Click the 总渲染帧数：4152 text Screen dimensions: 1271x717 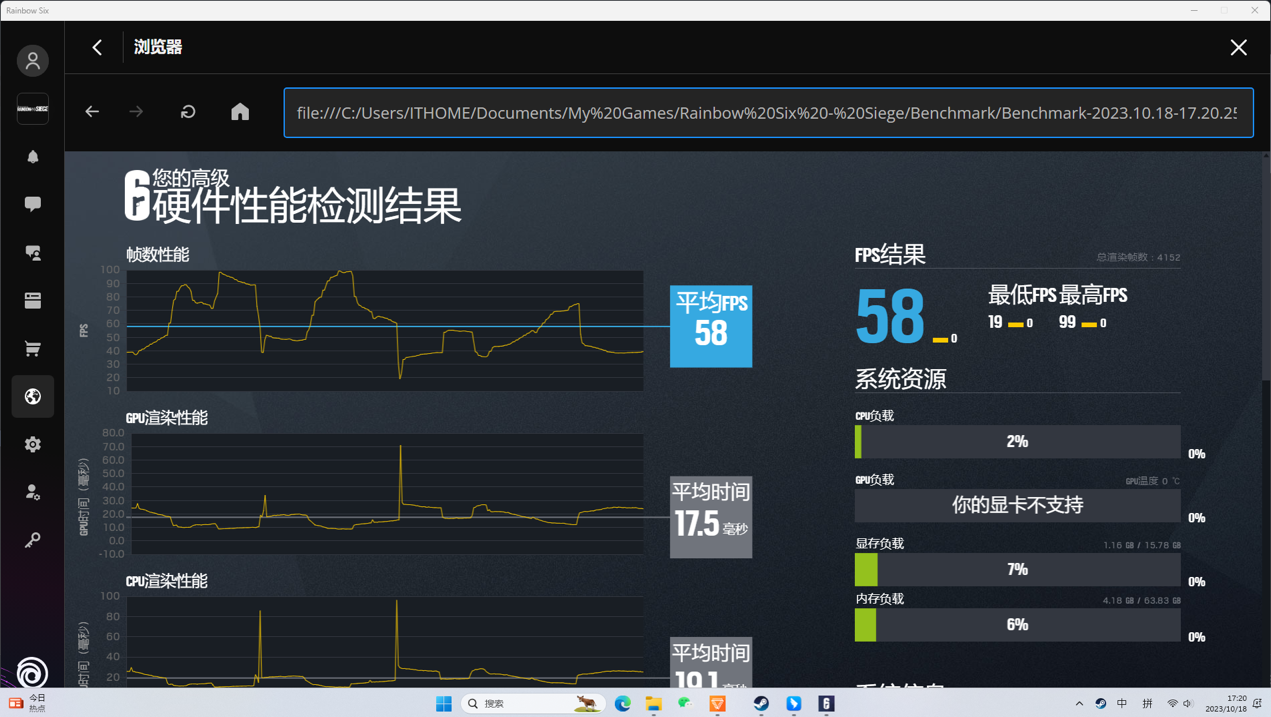[x=1138, y=257]
